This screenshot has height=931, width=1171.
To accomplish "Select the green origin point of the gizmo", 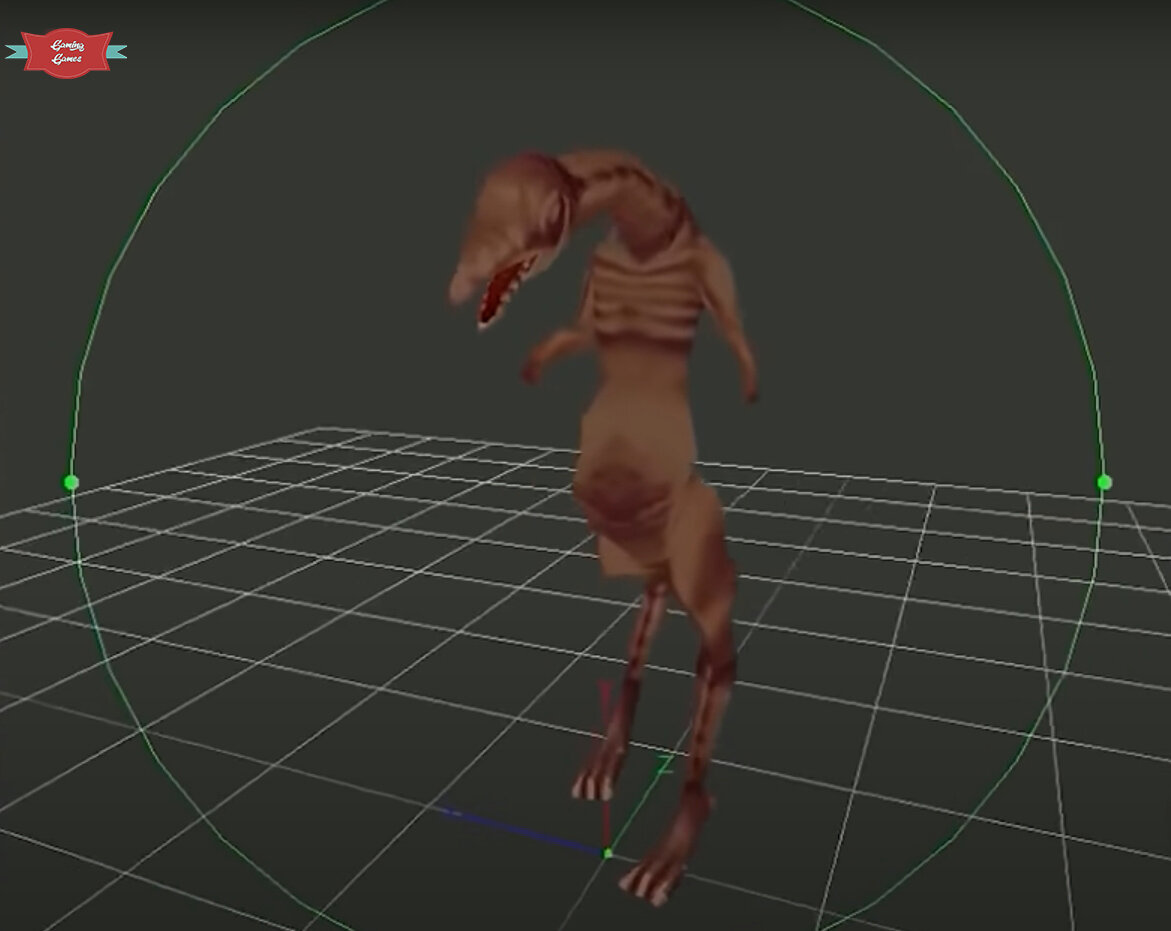I will pyautogui.click(x=608, y=853).
